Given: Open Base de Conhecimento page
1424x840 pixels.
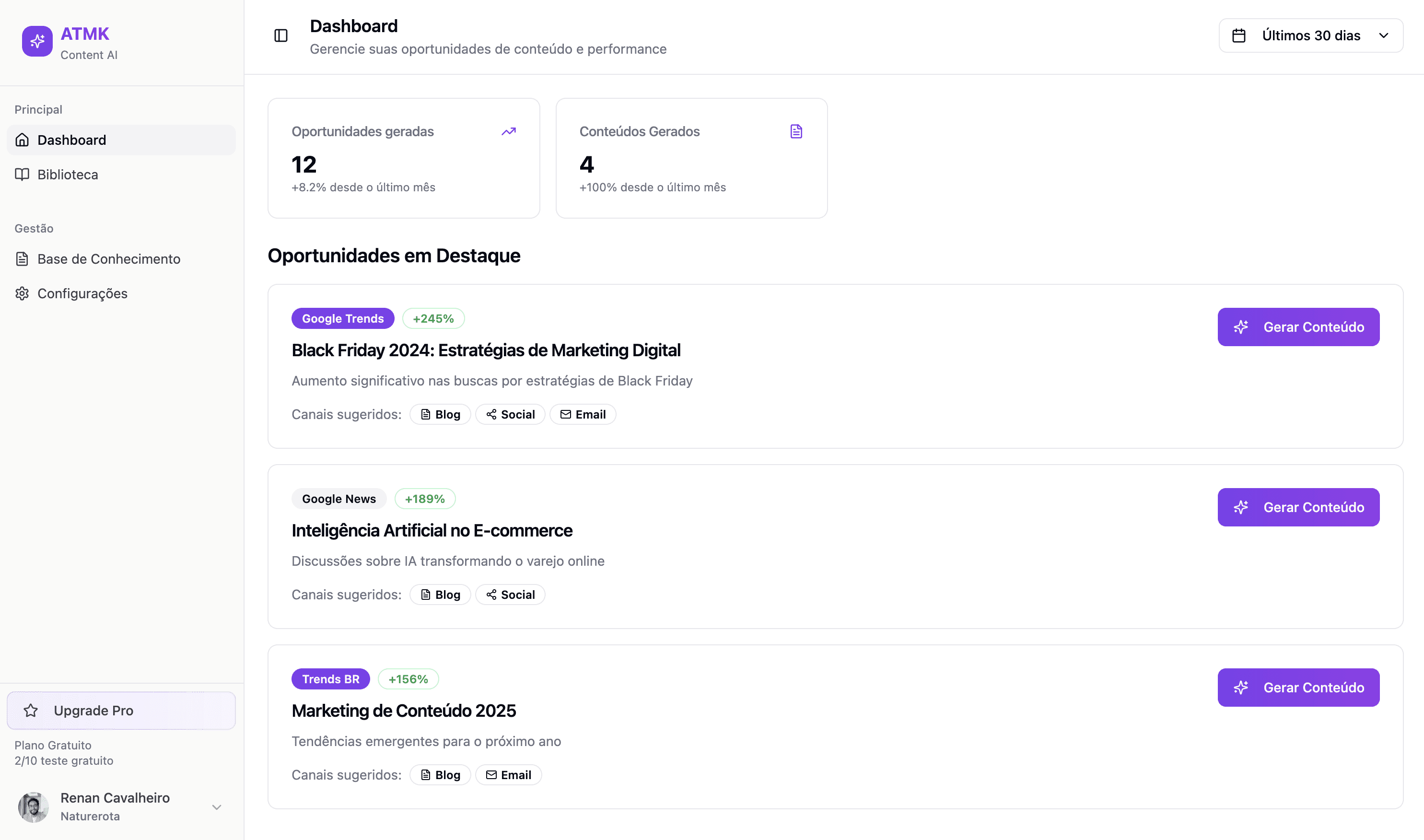Looking at the screenshot, I should pos(109,259).
